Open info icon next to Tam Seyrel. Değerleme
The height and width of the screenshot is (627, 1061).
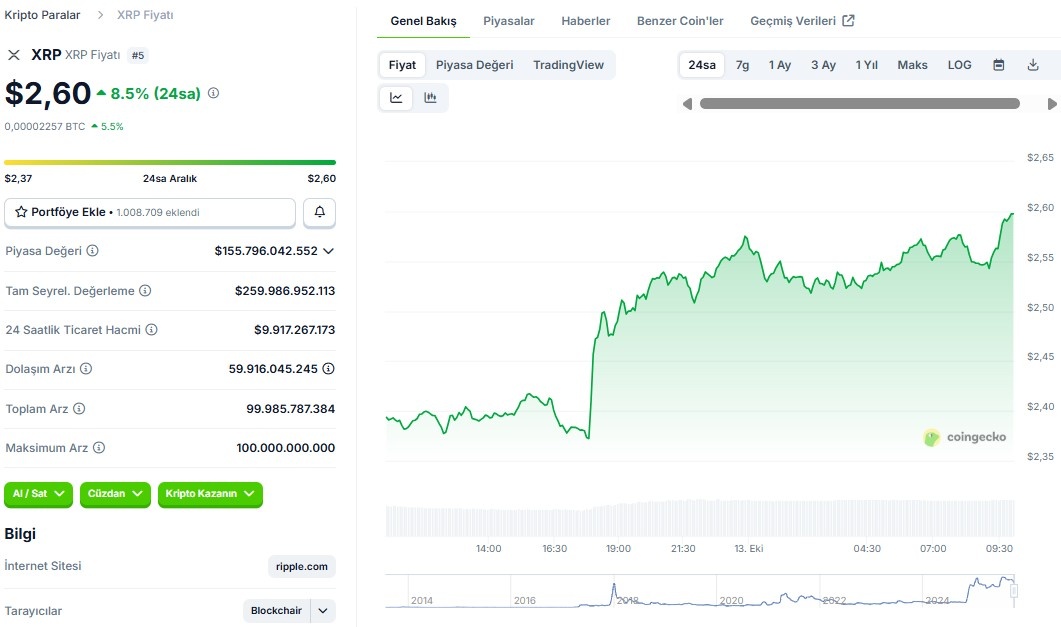[145, 290]
